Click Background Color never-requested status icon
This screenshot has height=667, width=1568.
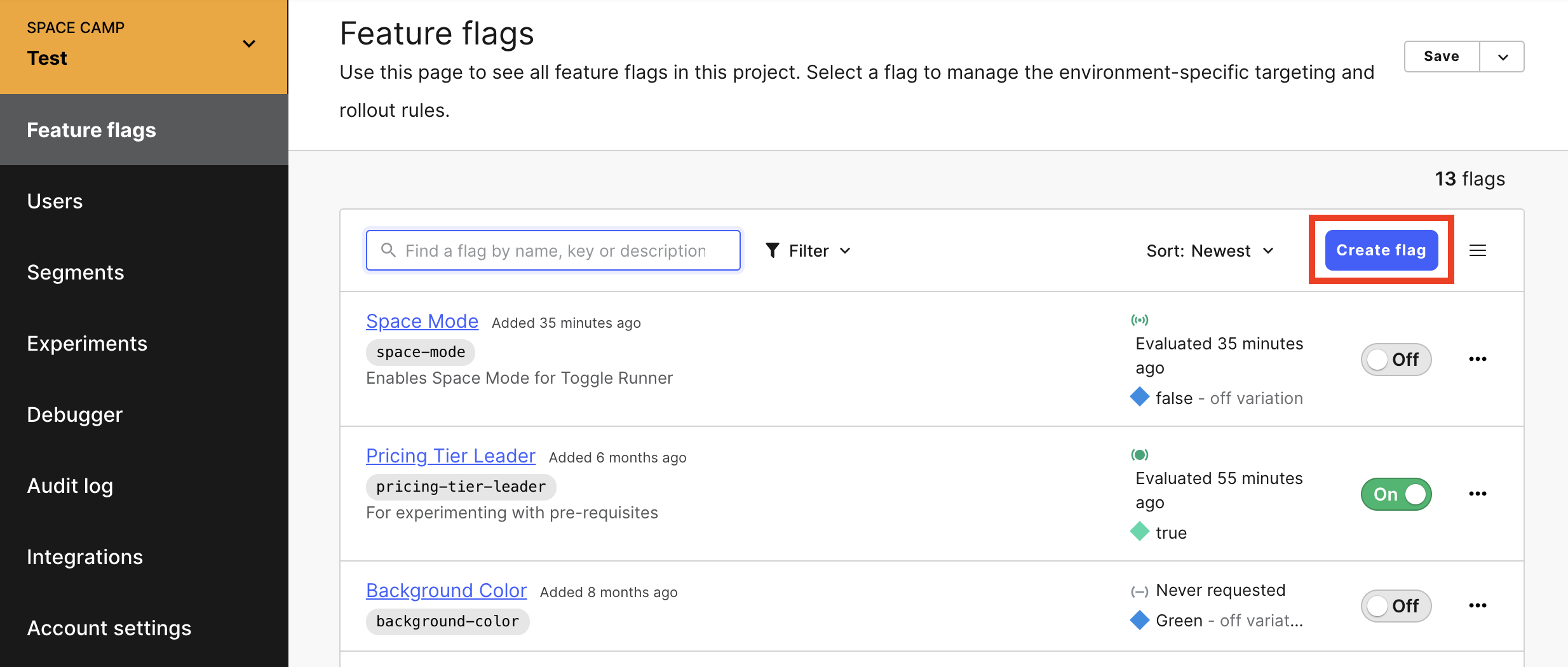click(1140, 591)
